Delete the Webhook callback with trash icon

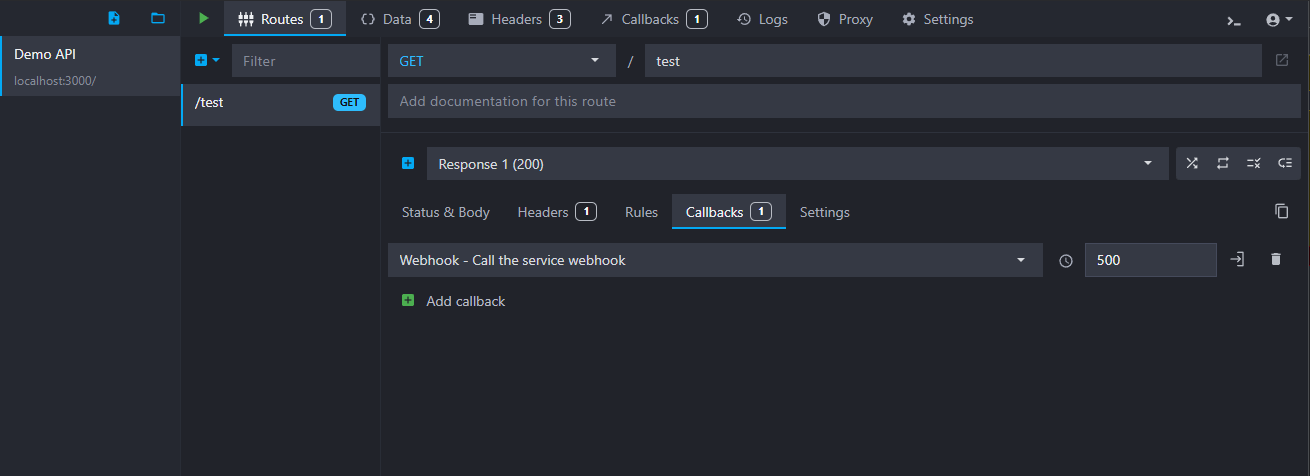(x=1275, y=260)
